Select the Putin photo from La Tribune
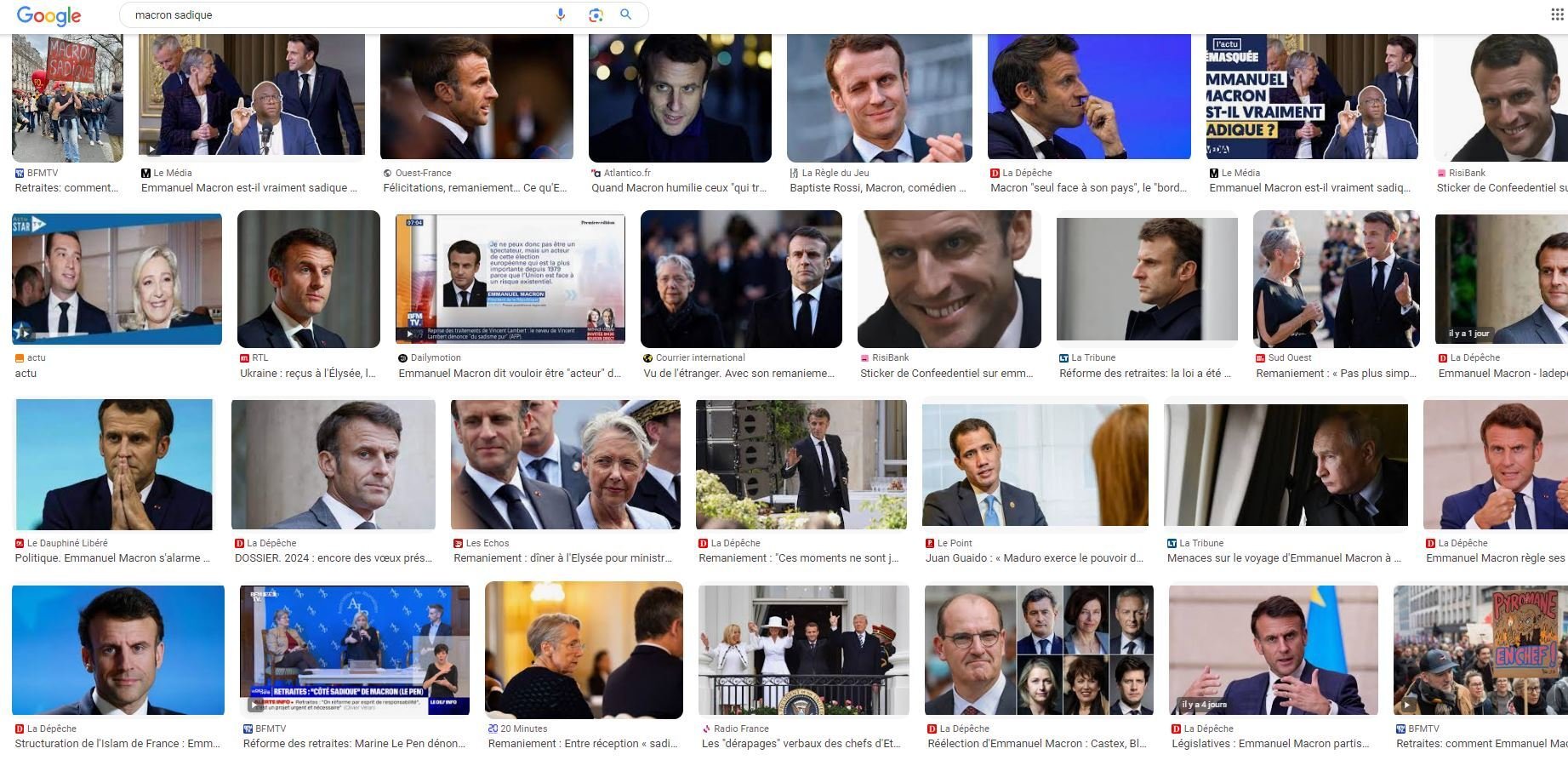The width and height of the screenshot is (1568, 760). [1286, 465]
